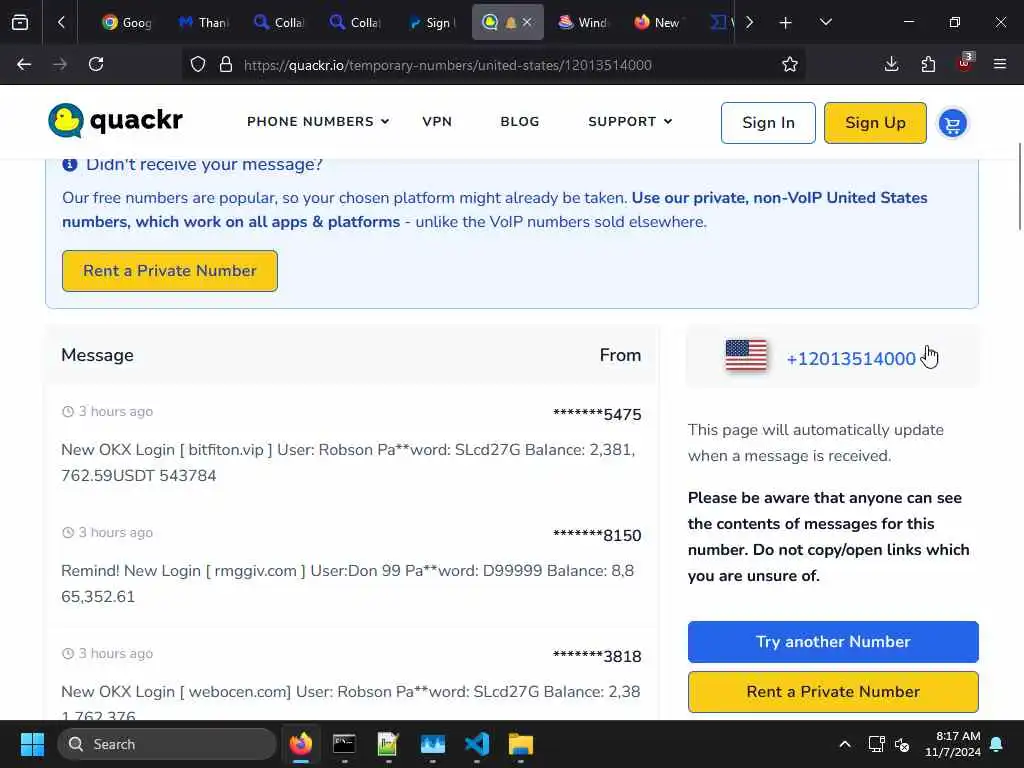Select the rmggiv.com New Login message text

click(x=347, y=583)
